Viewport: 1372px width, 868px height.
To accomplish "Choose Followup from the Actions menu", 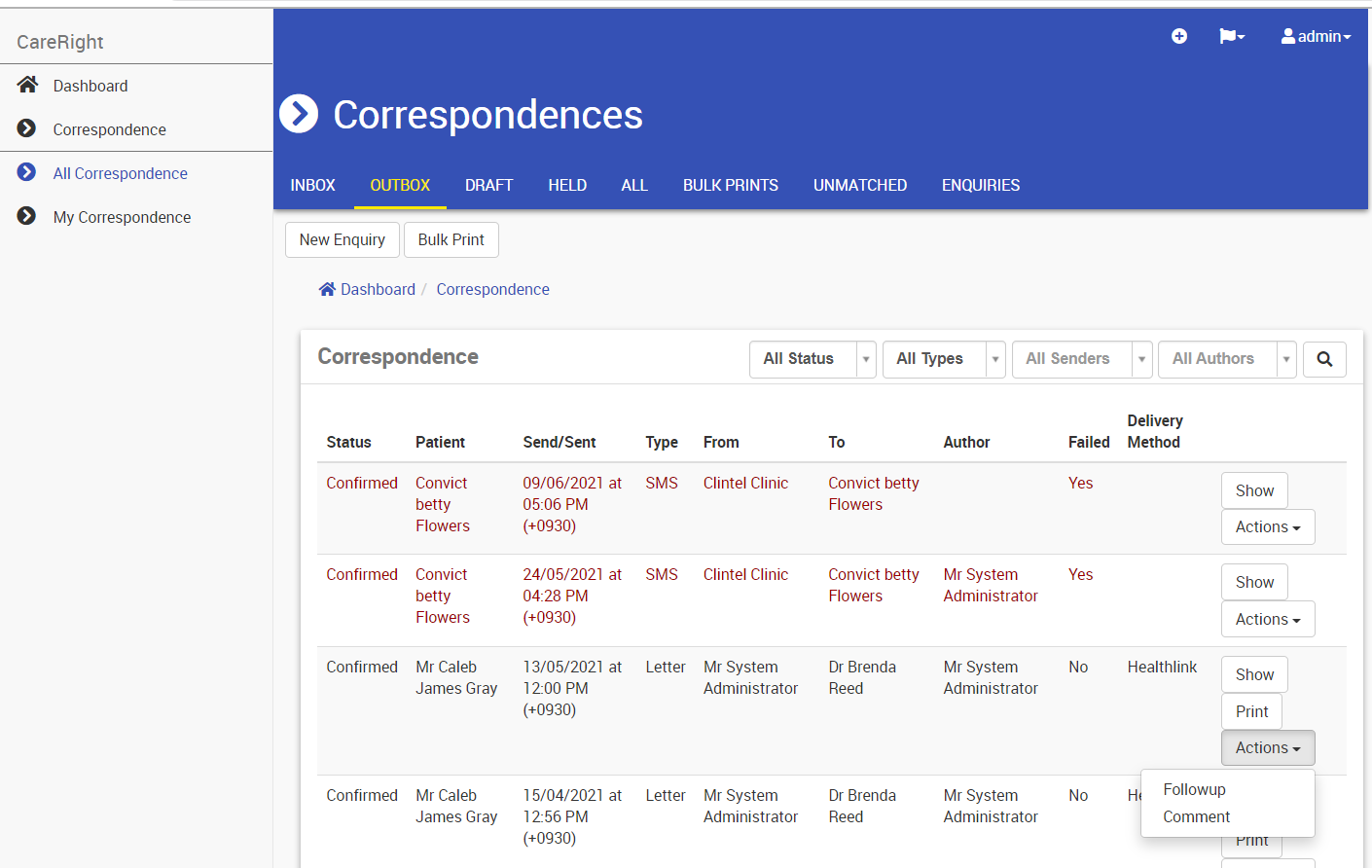I will click(x=1194, y=789).
